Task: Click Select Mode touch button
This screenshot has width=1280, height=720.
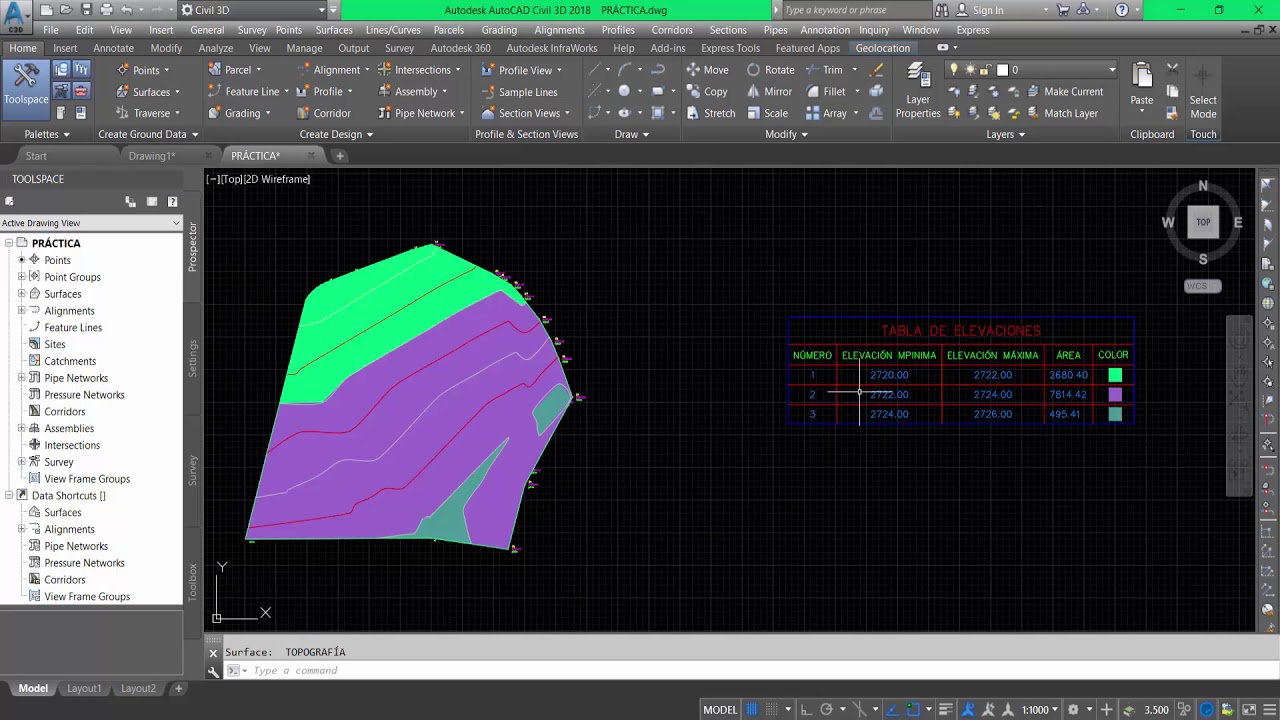Action: [x=1203, y=92]
